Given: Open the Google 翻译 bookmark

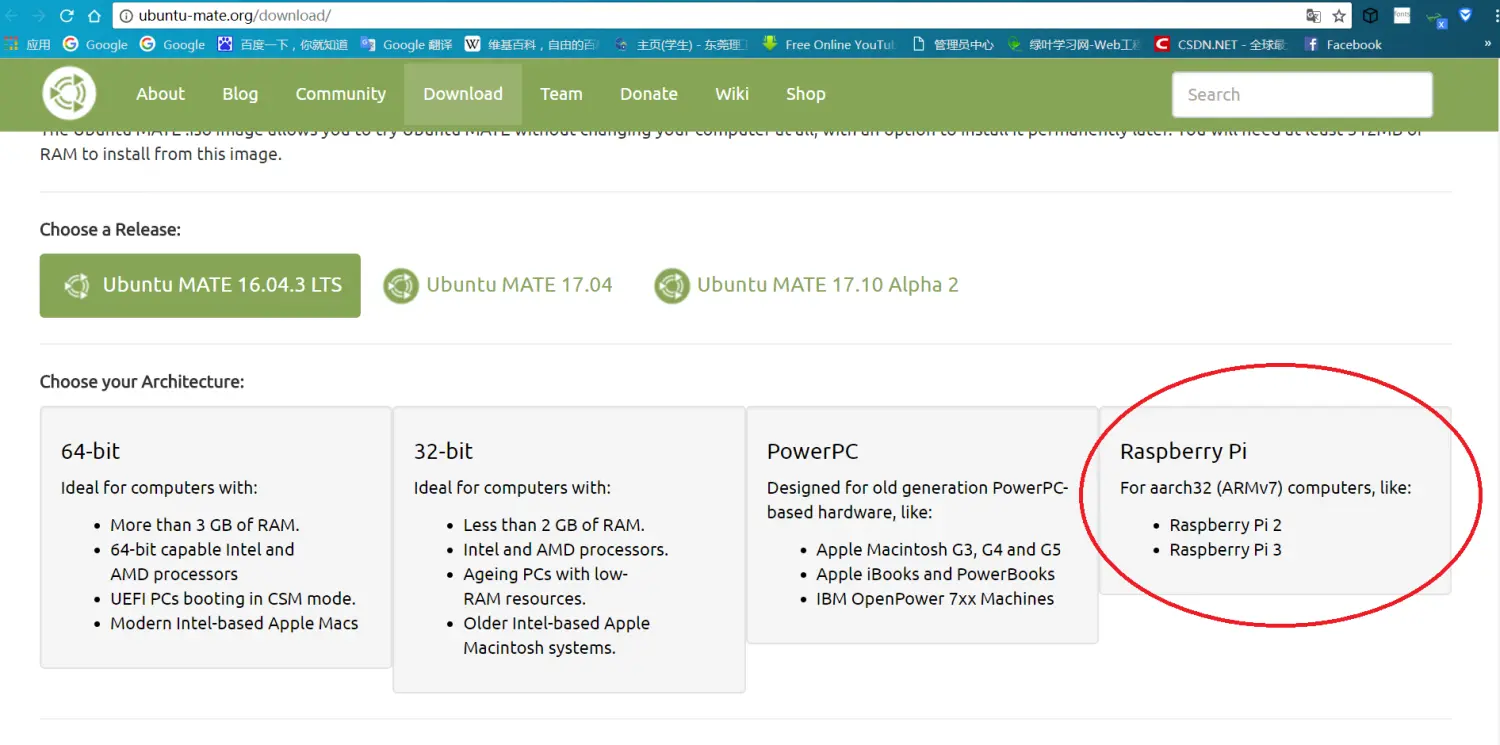Looking at the screenshot, I should (406, 44).
